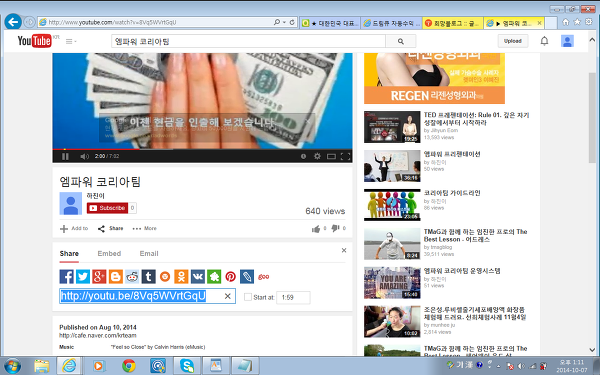The width and height of the screenshot is (600, 375).
Task: Click the Start at time field
Action: tap(293, 297)
